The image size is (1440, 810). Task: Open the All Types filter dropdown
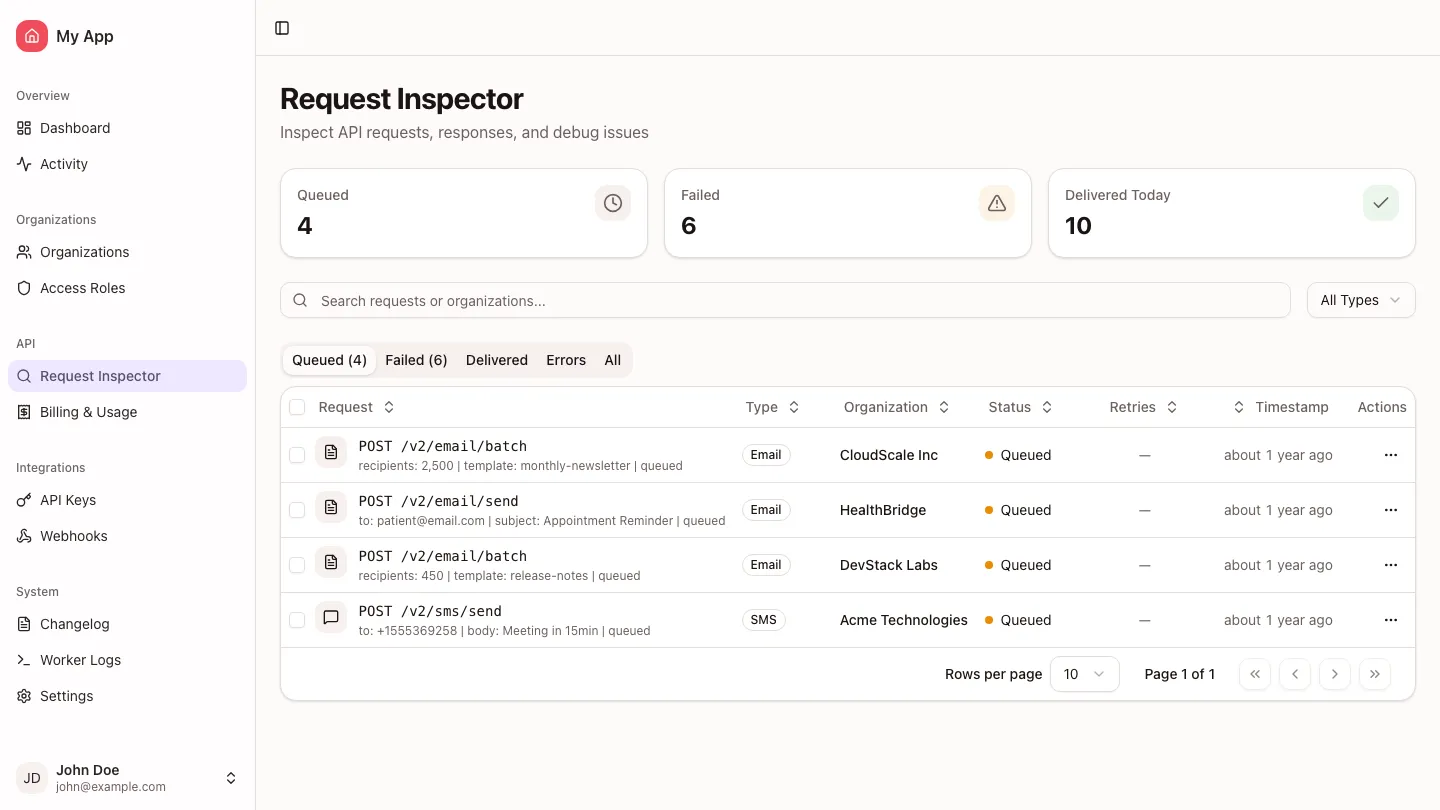coord(1360,300)
